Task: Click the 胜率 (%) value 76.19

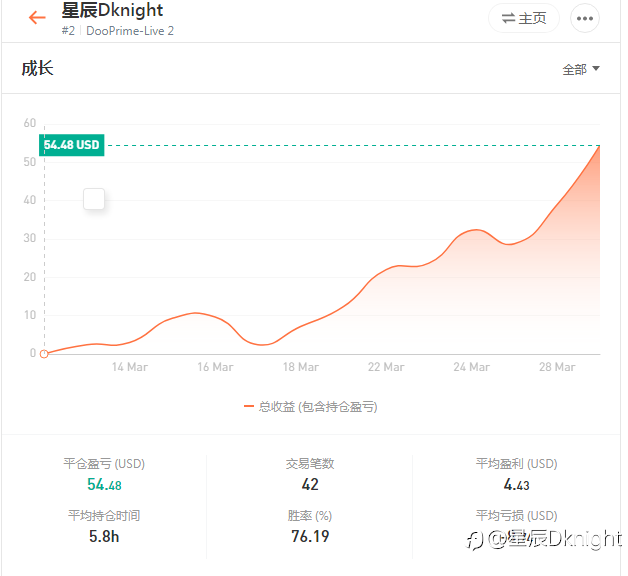Action: coord(310,537)
